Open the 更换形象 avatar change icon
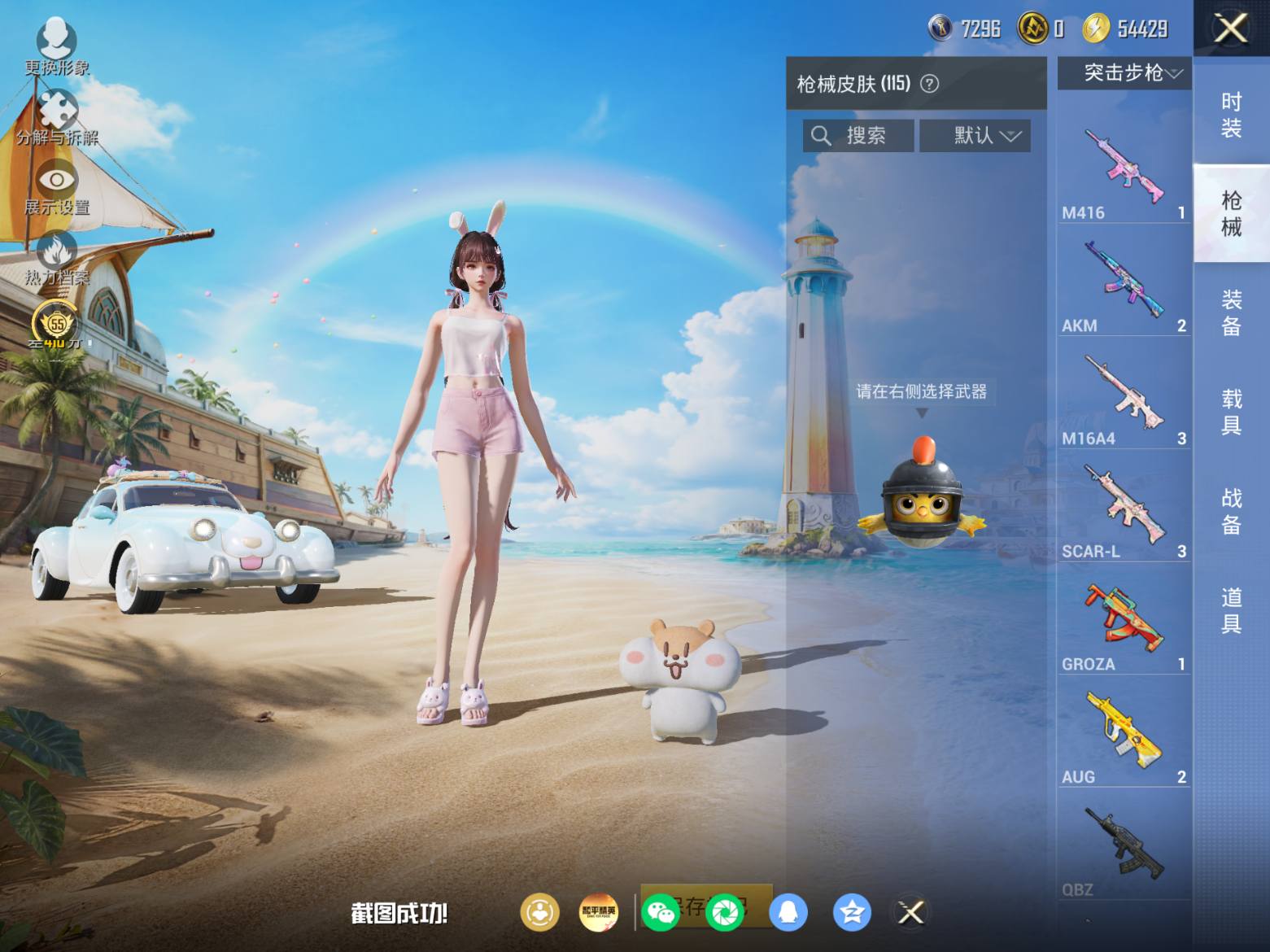1270x952 pixels. 56,47
